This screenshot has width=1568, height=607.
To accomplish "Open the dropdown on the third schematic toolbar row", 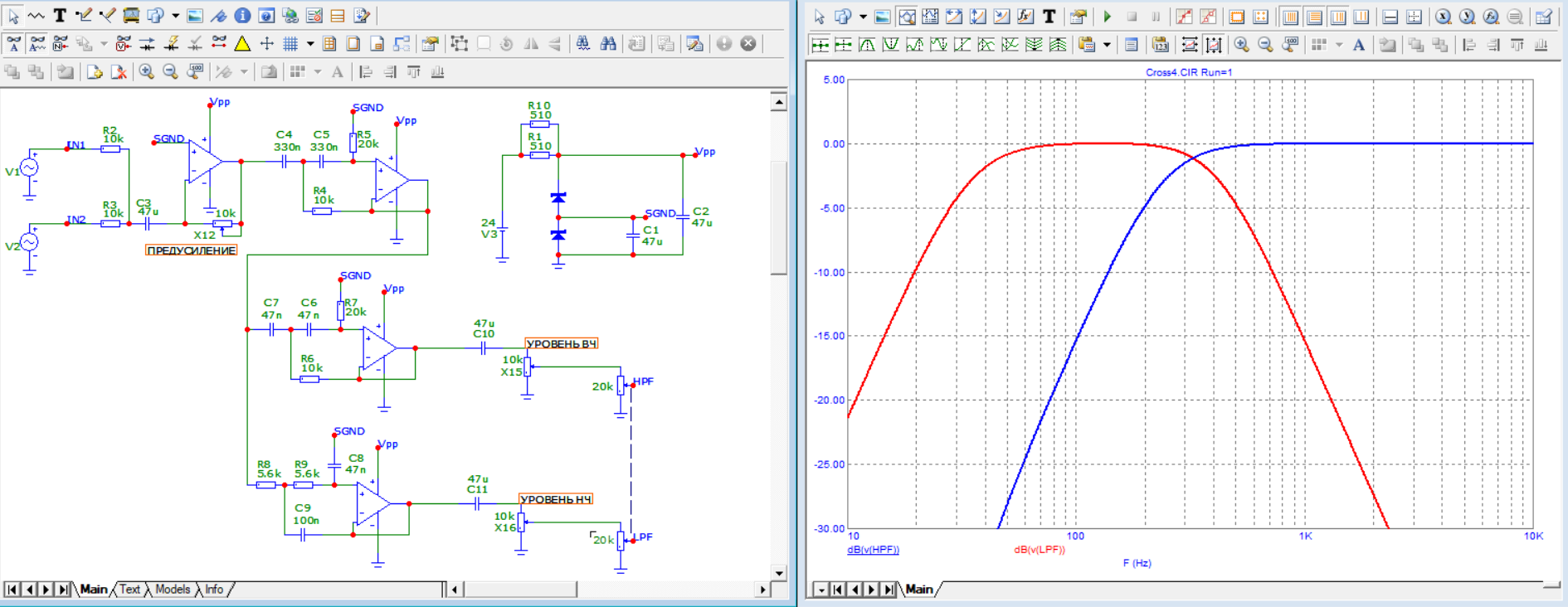I will click(x=244, y=72).
